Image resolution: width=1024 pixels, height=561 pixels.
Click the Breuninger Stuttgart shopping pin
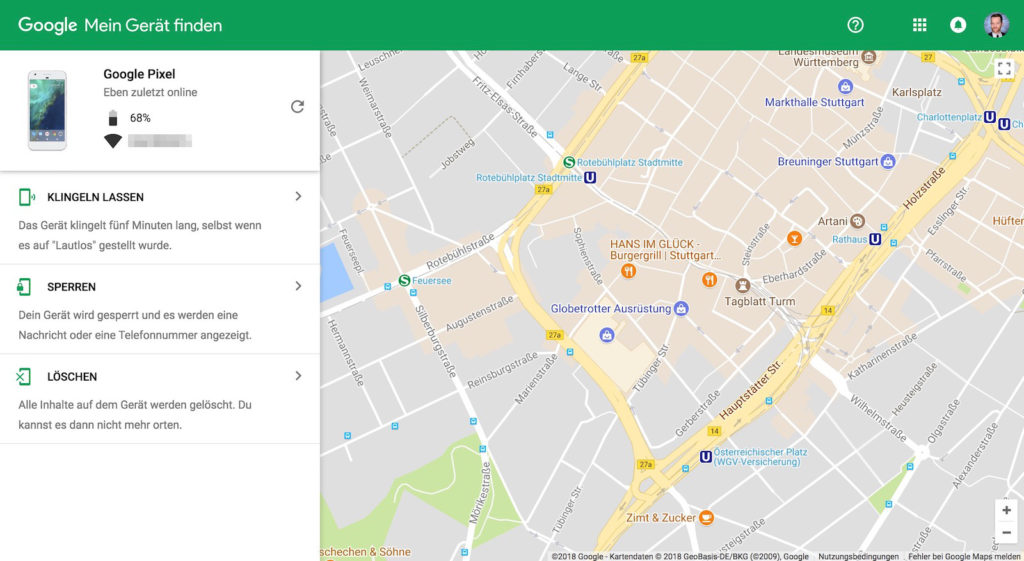888,161
